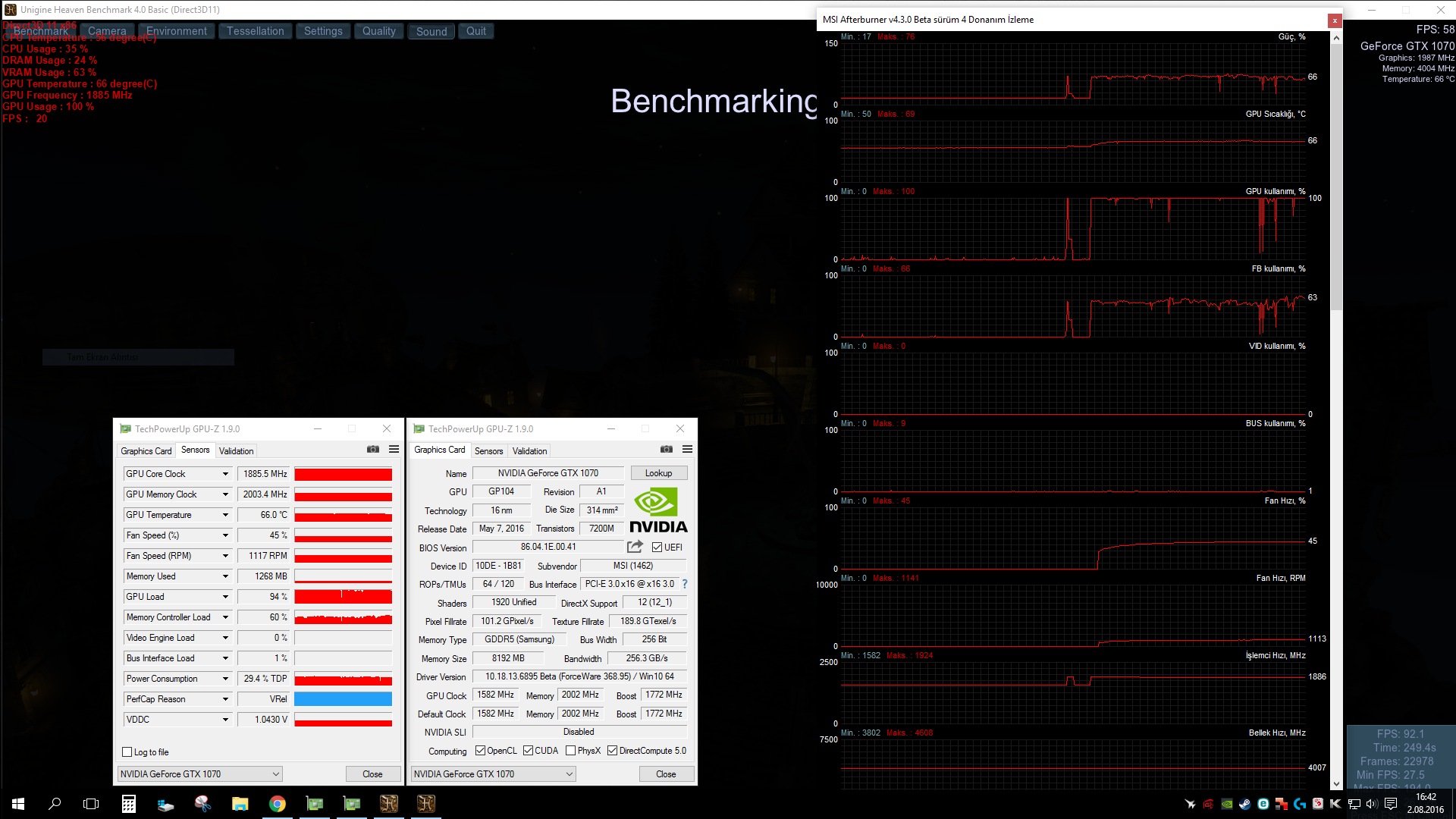Click the Lookup button
Viewport: 1456px width, 819px height.
(x=659, y=473)
